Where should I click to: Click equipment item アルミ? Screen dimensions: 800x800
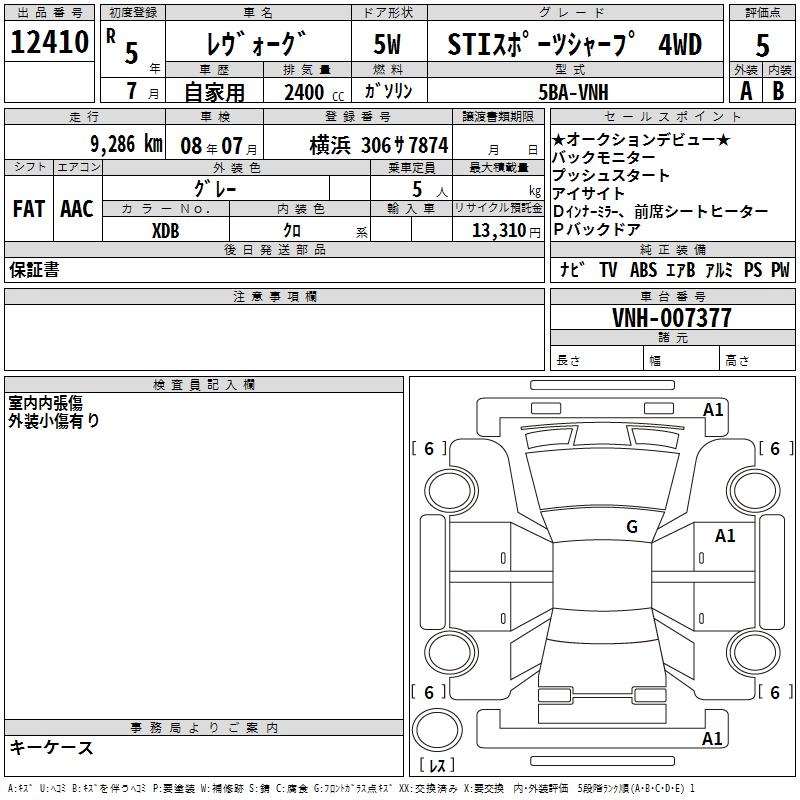(719, 270)
